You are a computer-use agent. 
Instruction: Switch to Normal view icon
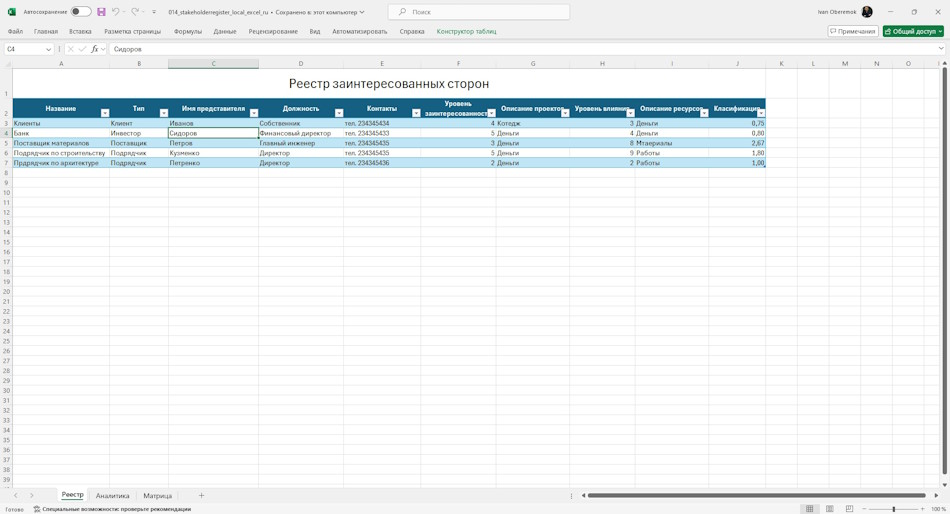coord(809,509)
